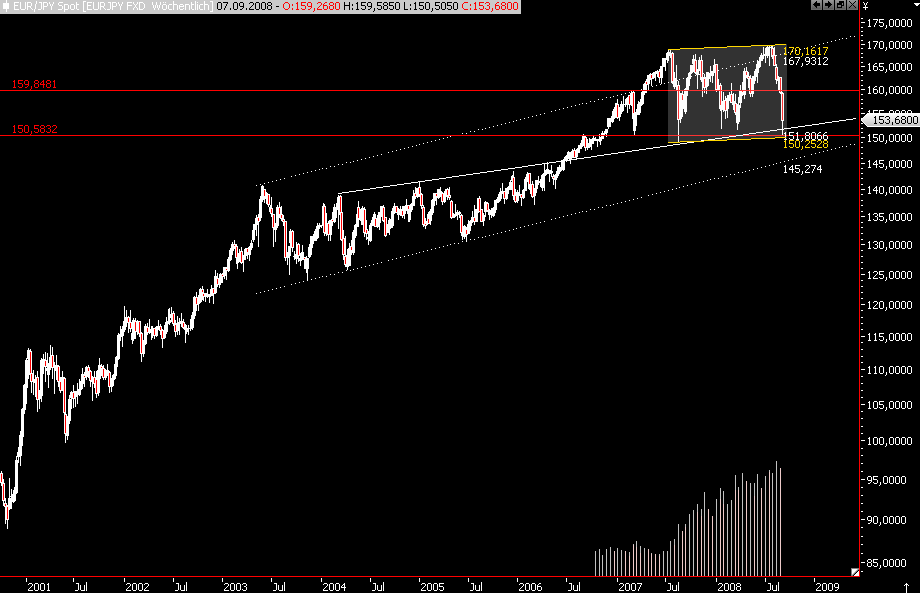The height and width of the screenshot is (593, 920).
Task: Select the red 159,8481 horizontal level label
Action: (x=34, y=84)
